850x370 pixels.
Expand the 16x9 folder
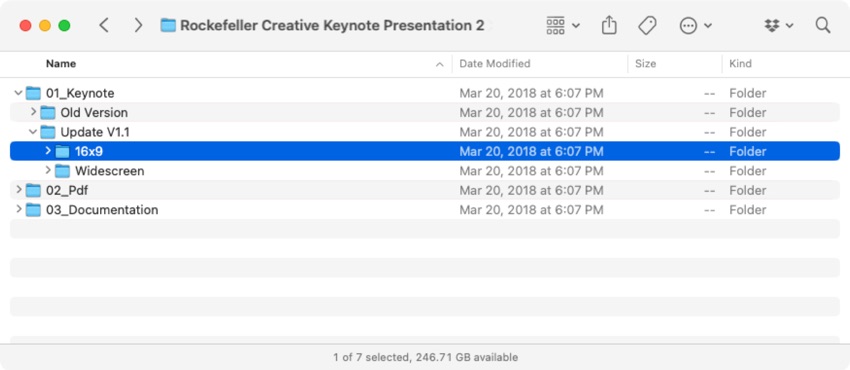click(x=48, y=151)
